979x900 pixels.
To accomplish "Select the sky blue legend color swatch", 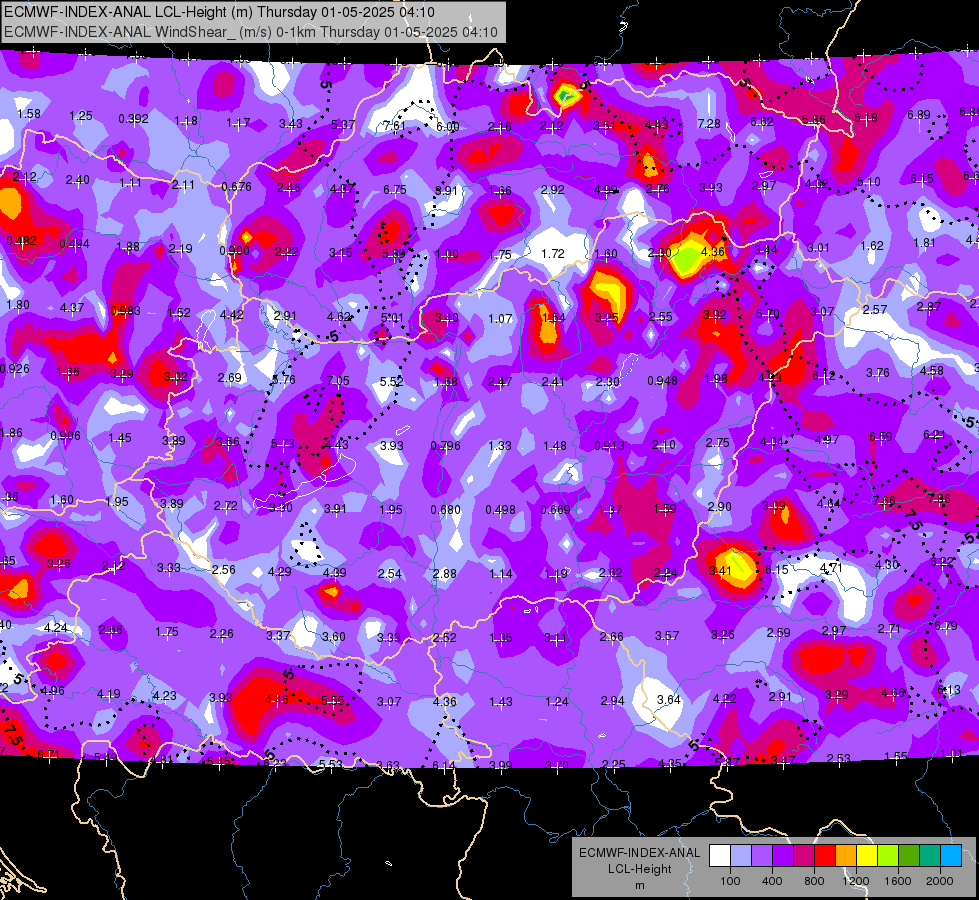I will pos(951,855).
